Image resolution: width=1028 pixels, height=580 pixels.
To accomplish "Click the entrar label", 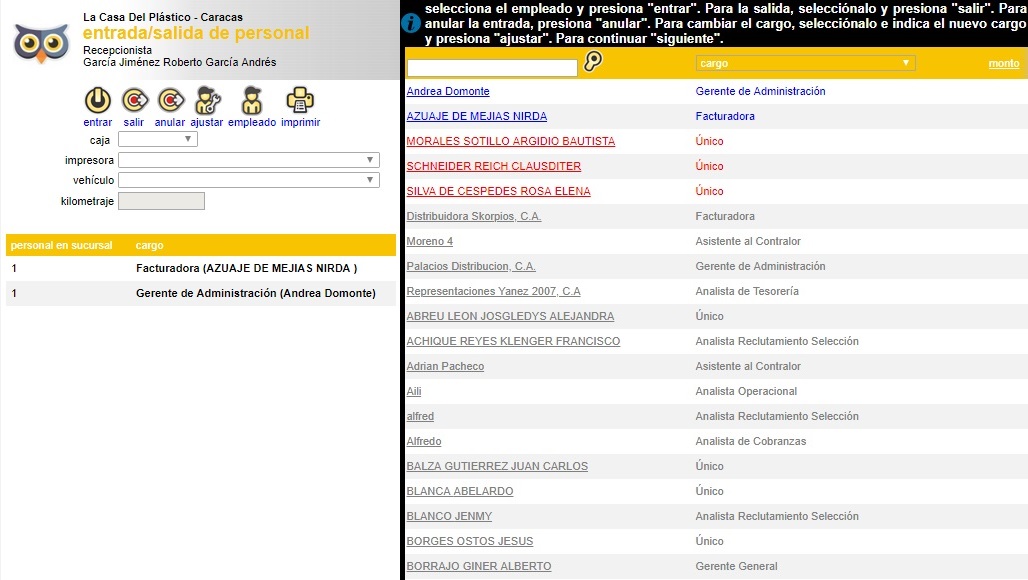I will point(98,123).
